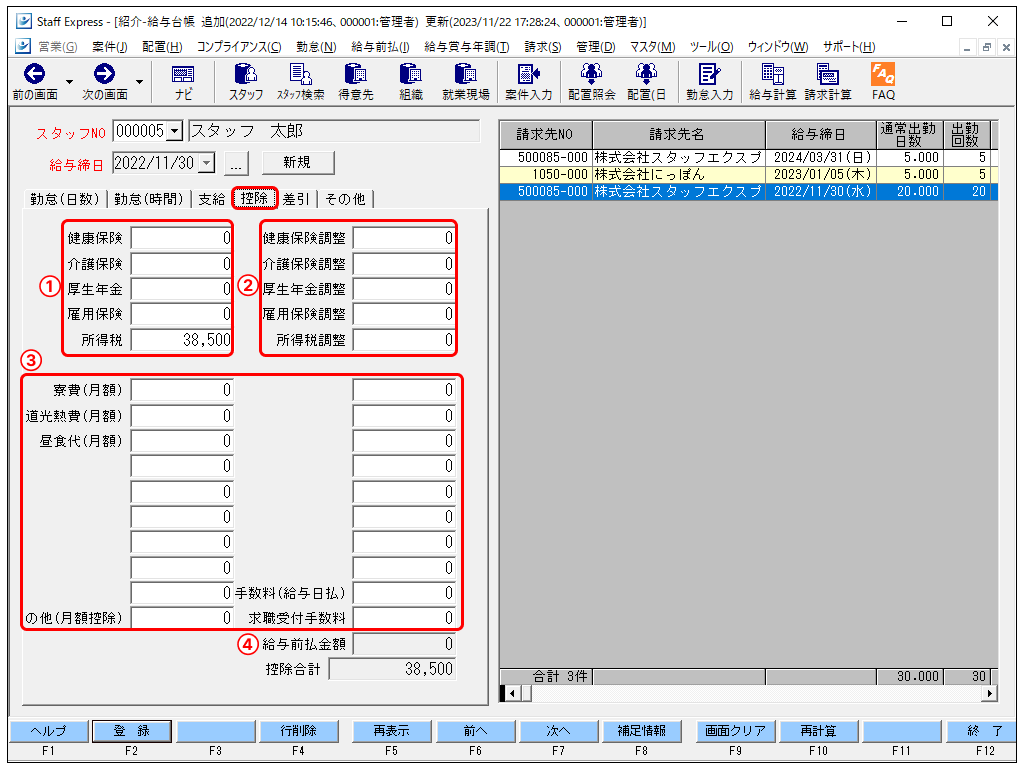Click the スタッフ toolbar icon

click(x=245, y=81)
